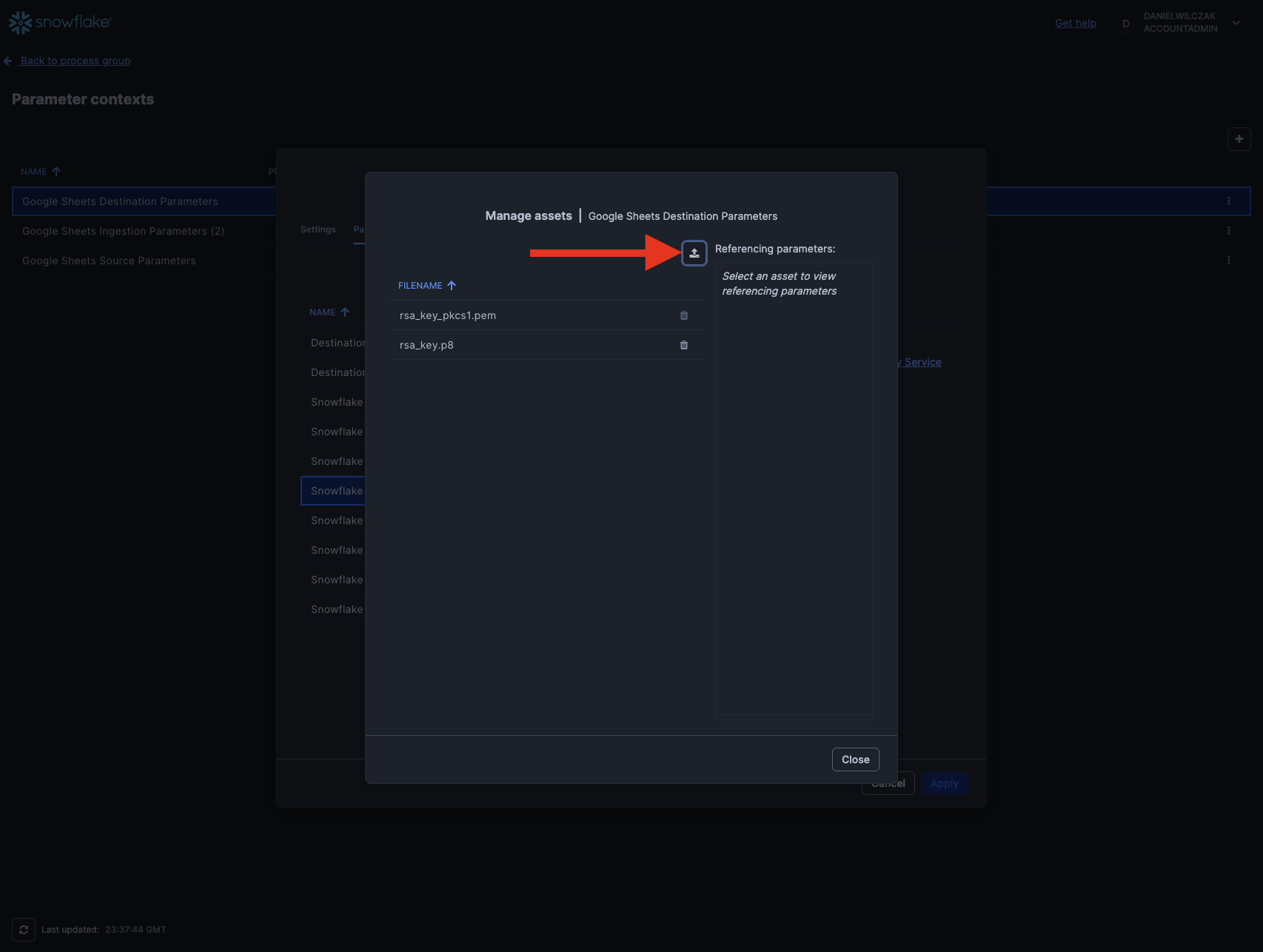Viewport: 1263px width, 952px height.
Task: Delete the rsa_key.p8 asset
Action: pos(683,345)
